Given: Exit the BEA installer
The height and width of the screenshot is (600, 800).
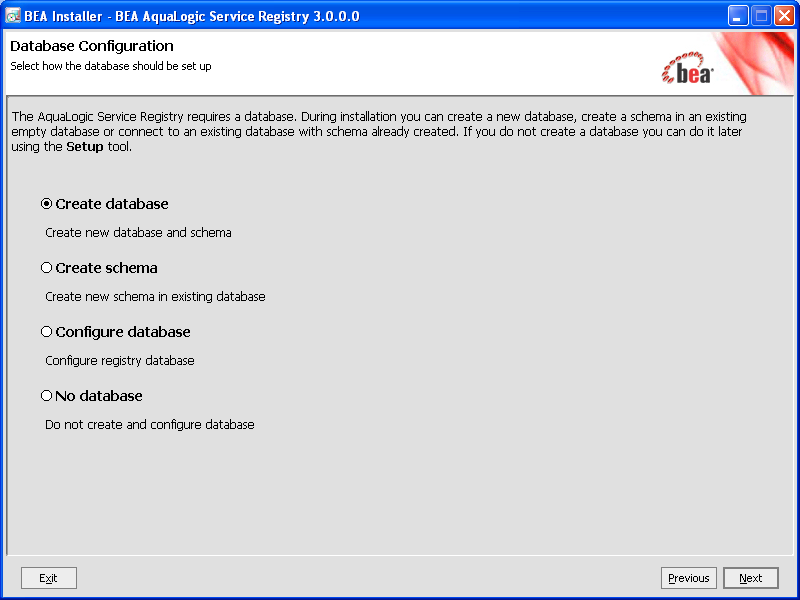Looking at the screenshot, I should click(x=49, y=578).
